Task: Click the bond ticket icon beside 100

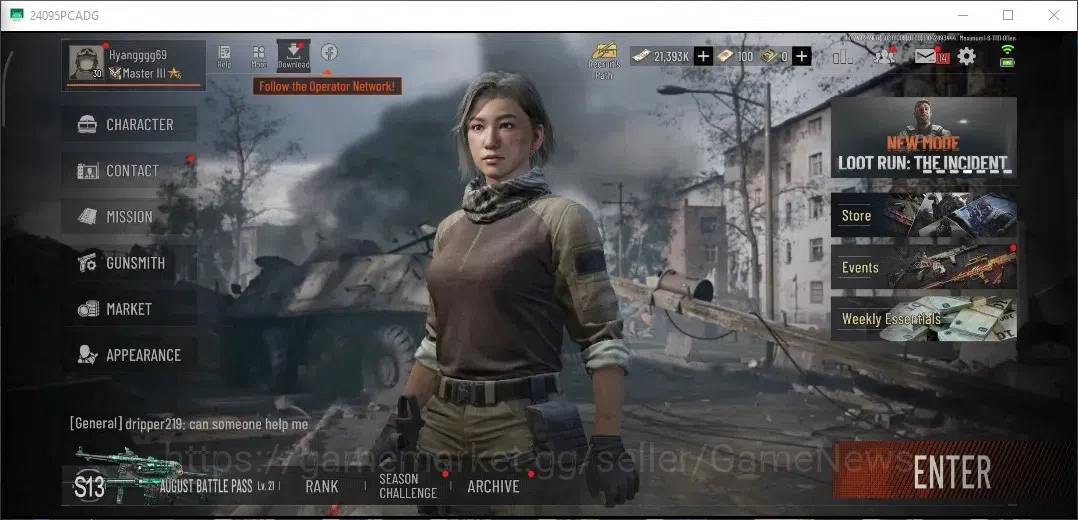Action: click(x=725, y=56)
